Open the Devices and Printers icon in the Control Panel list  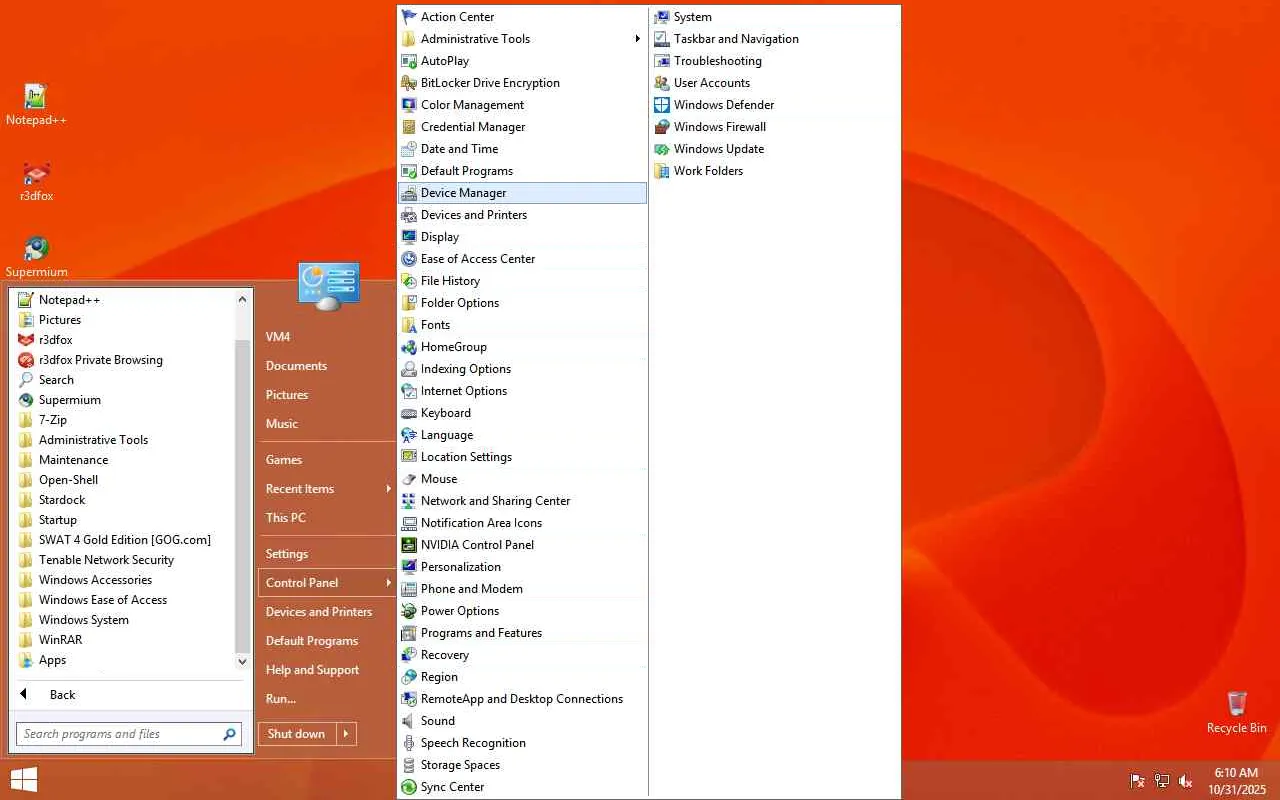point(409,215)
